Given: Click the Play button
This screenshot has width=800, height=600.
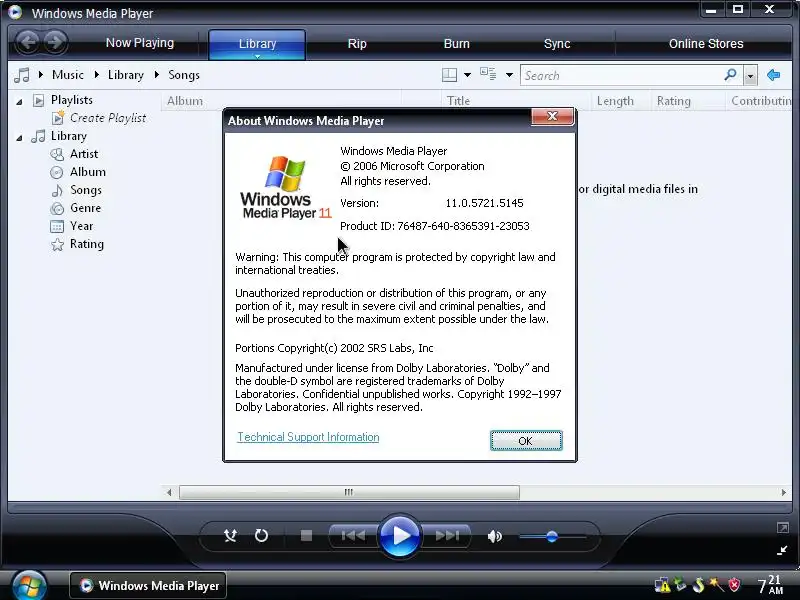Looking at the screenshot, I should [x=400, y=536].
